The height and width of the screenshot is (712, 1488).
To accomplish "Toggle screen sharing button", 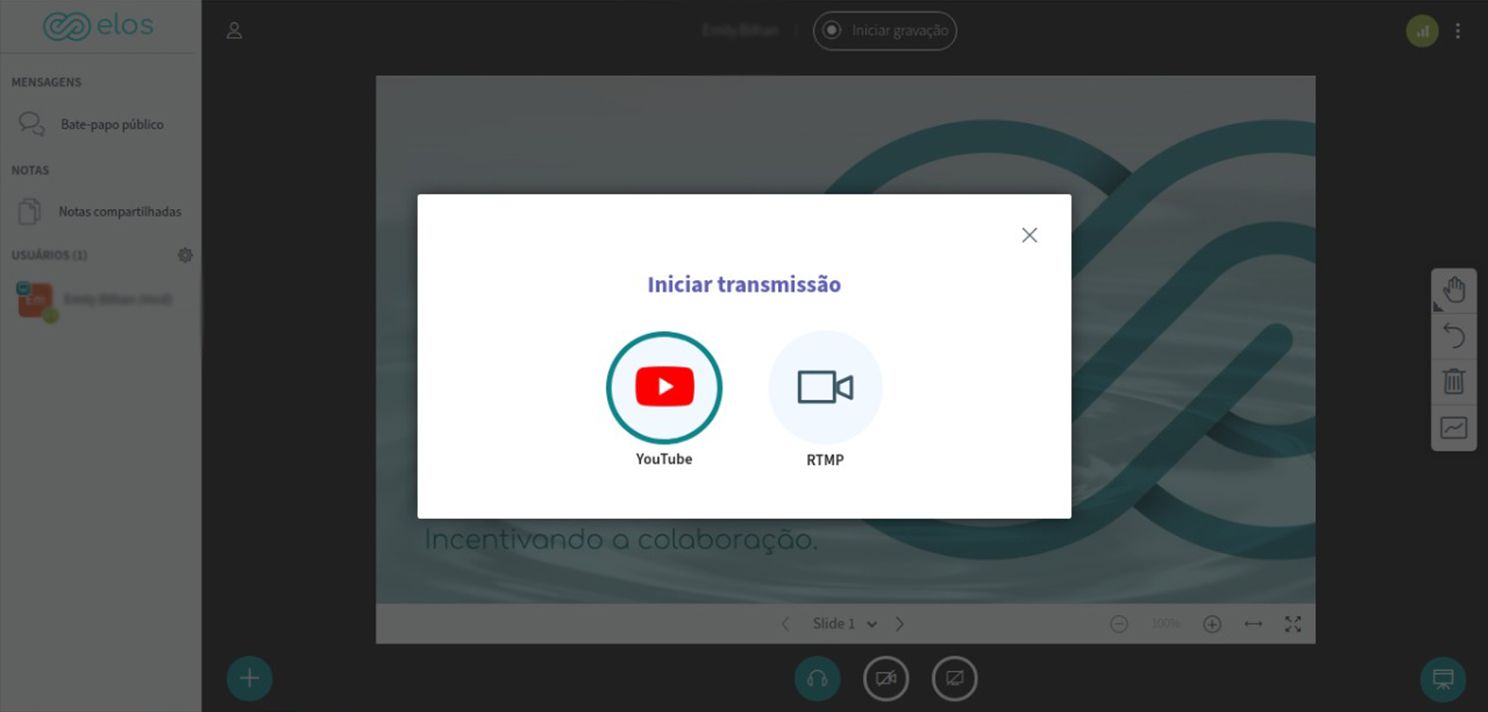I will tap(955, 679).
